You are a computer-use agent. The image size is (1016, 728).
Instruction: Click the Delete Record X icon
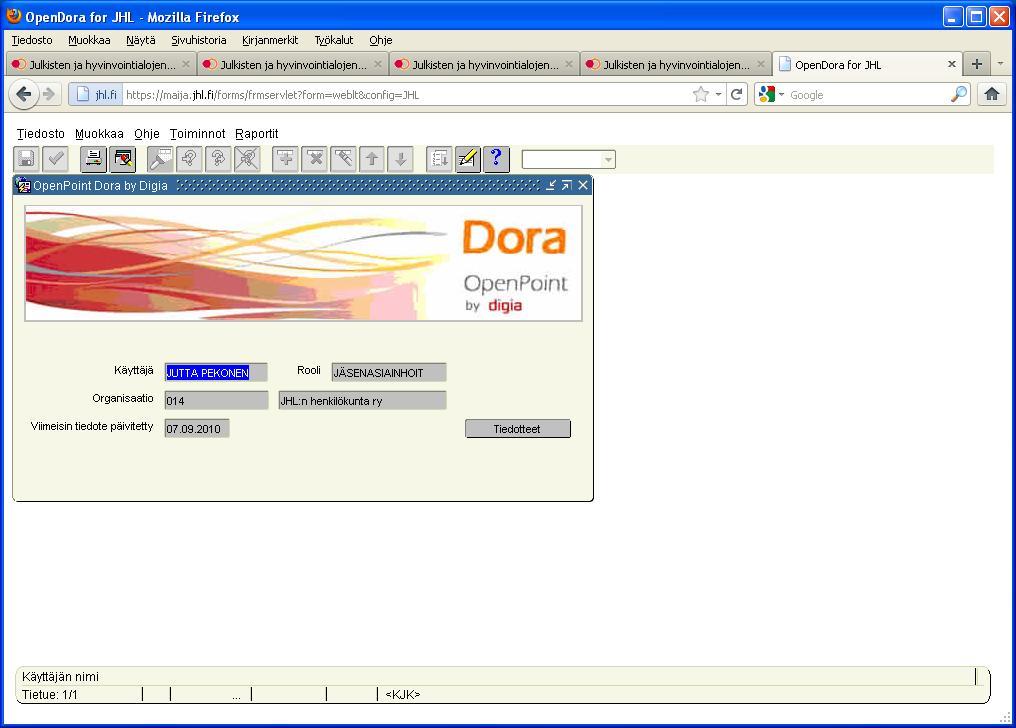314,159
